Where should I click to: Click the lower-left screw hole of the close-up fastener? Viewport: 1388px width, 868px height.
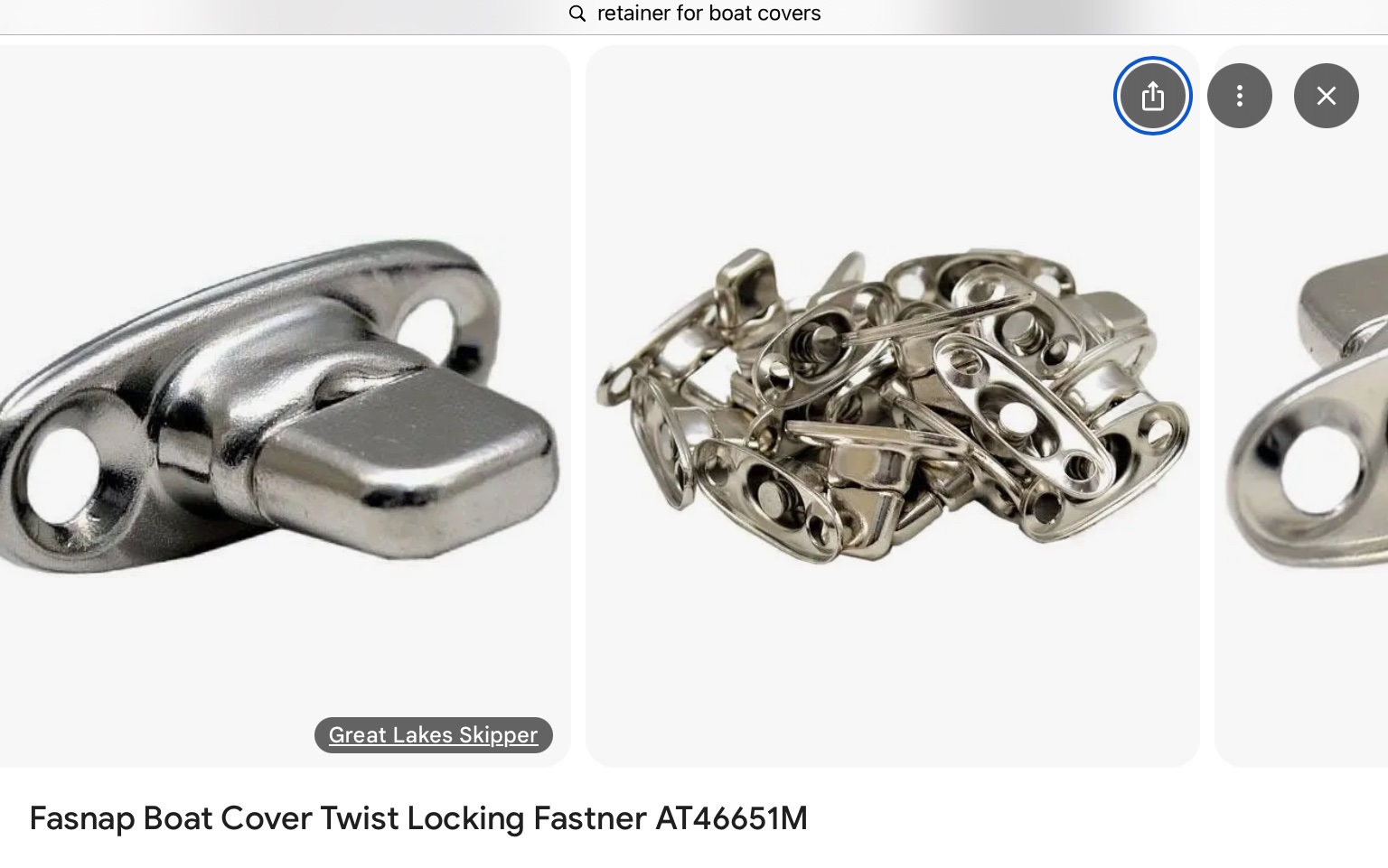pyautogui.click(x=61, y=479)
